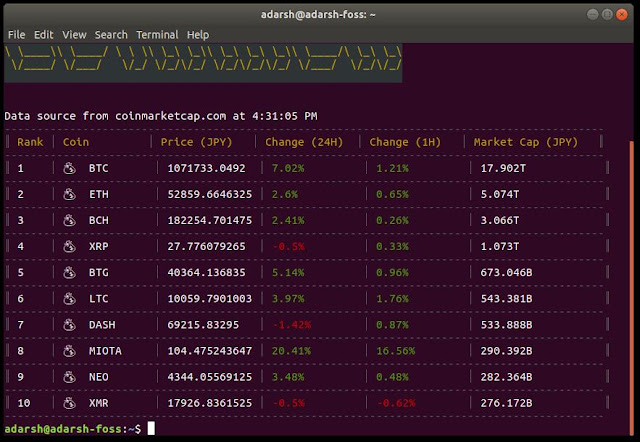Open the Terminal menu
Viewport: 640px width, 442px height.
(x=157, y=35)
